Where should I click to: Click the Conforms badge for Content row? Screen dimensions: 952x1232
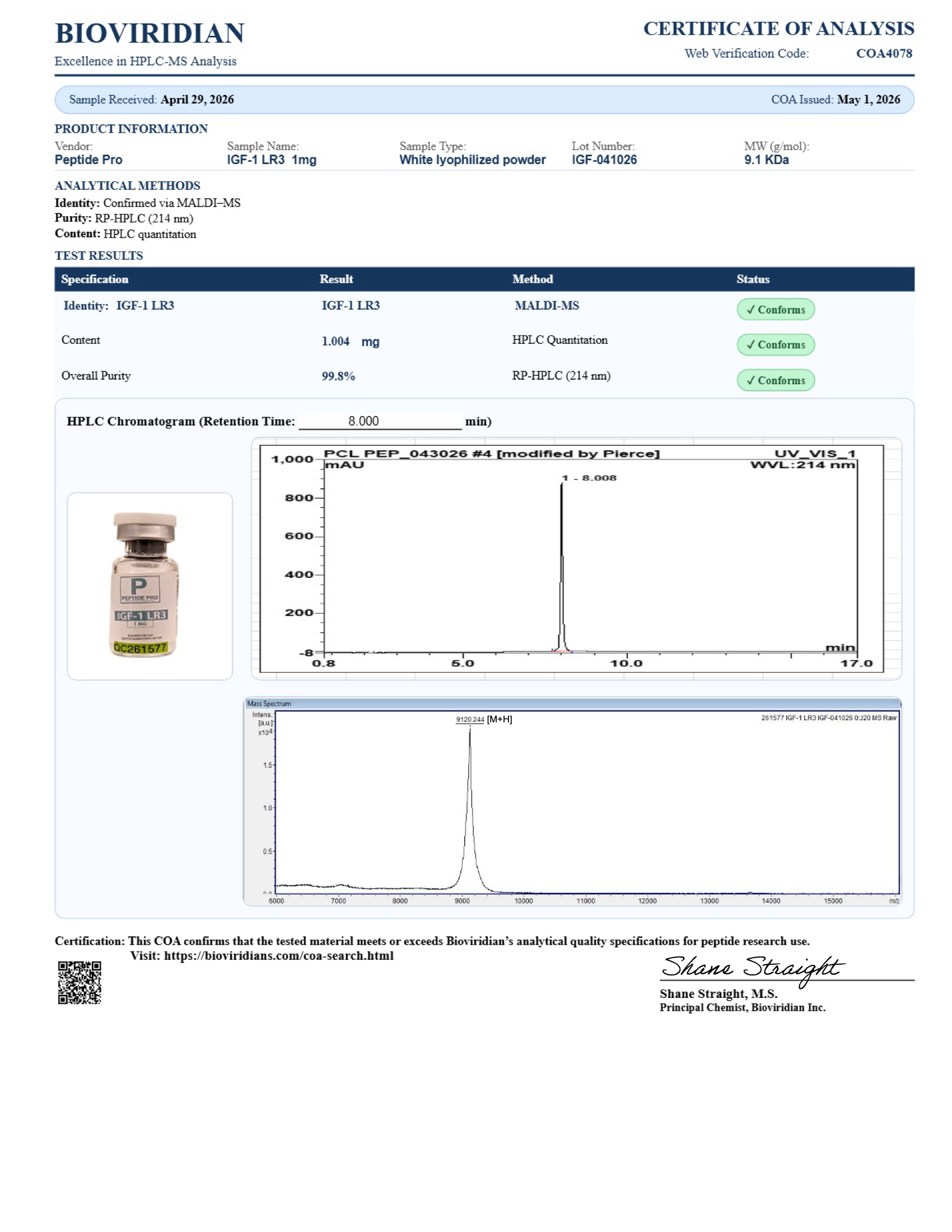pyautogui.click(x=776, y=344)
